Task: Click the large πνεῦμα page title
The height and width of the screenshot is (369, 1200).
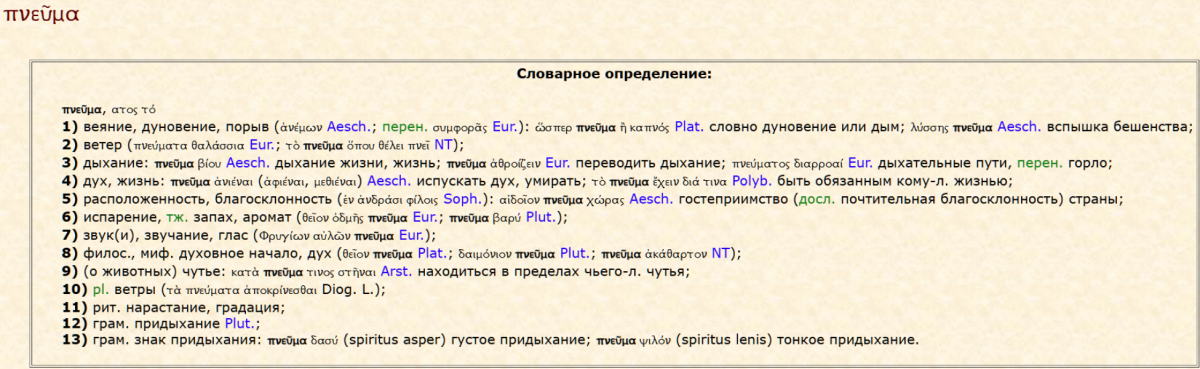Action: (41, 16)
